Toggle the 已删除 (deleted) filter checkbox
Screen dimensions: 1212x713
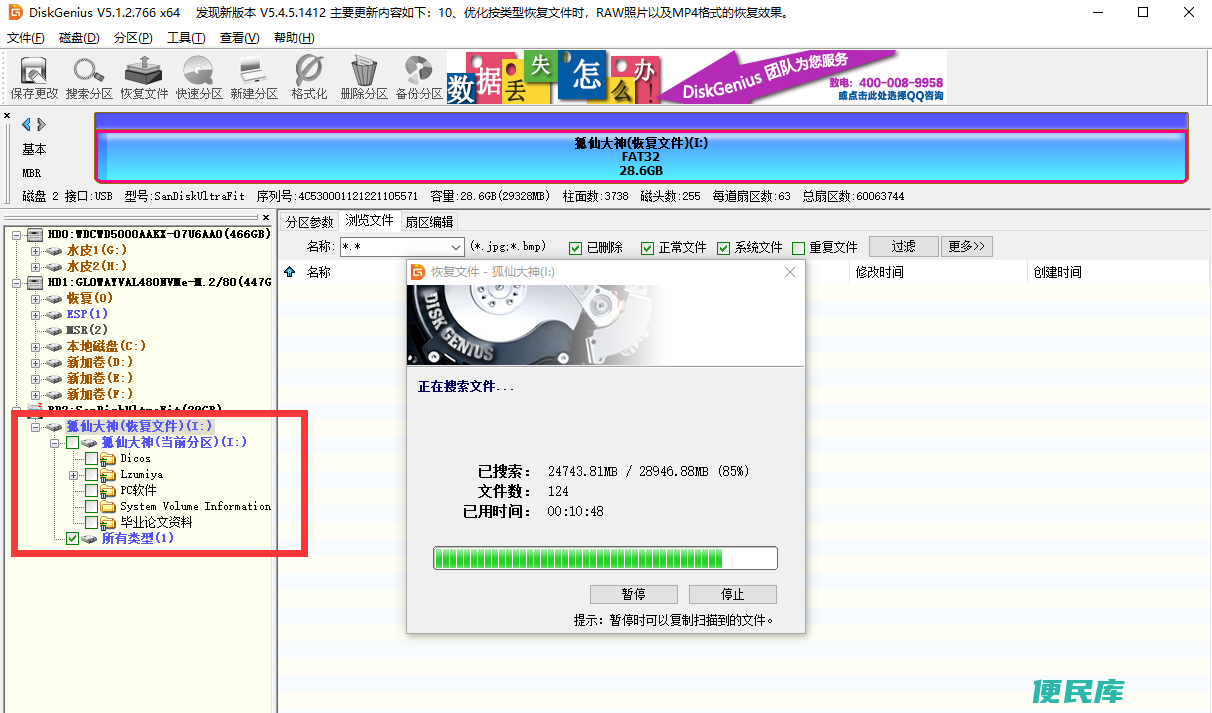coord(576,248)
